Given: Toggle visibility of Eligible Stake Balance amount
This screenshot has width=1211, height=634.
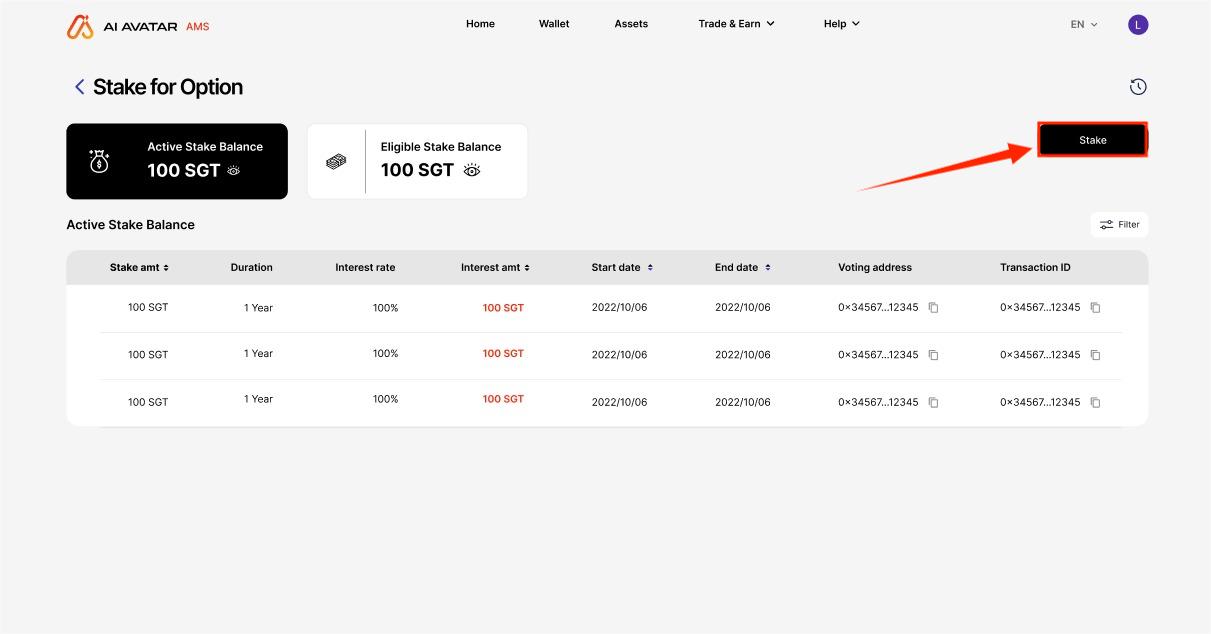Looking at the screenshot, I should (x=472, y=170).
